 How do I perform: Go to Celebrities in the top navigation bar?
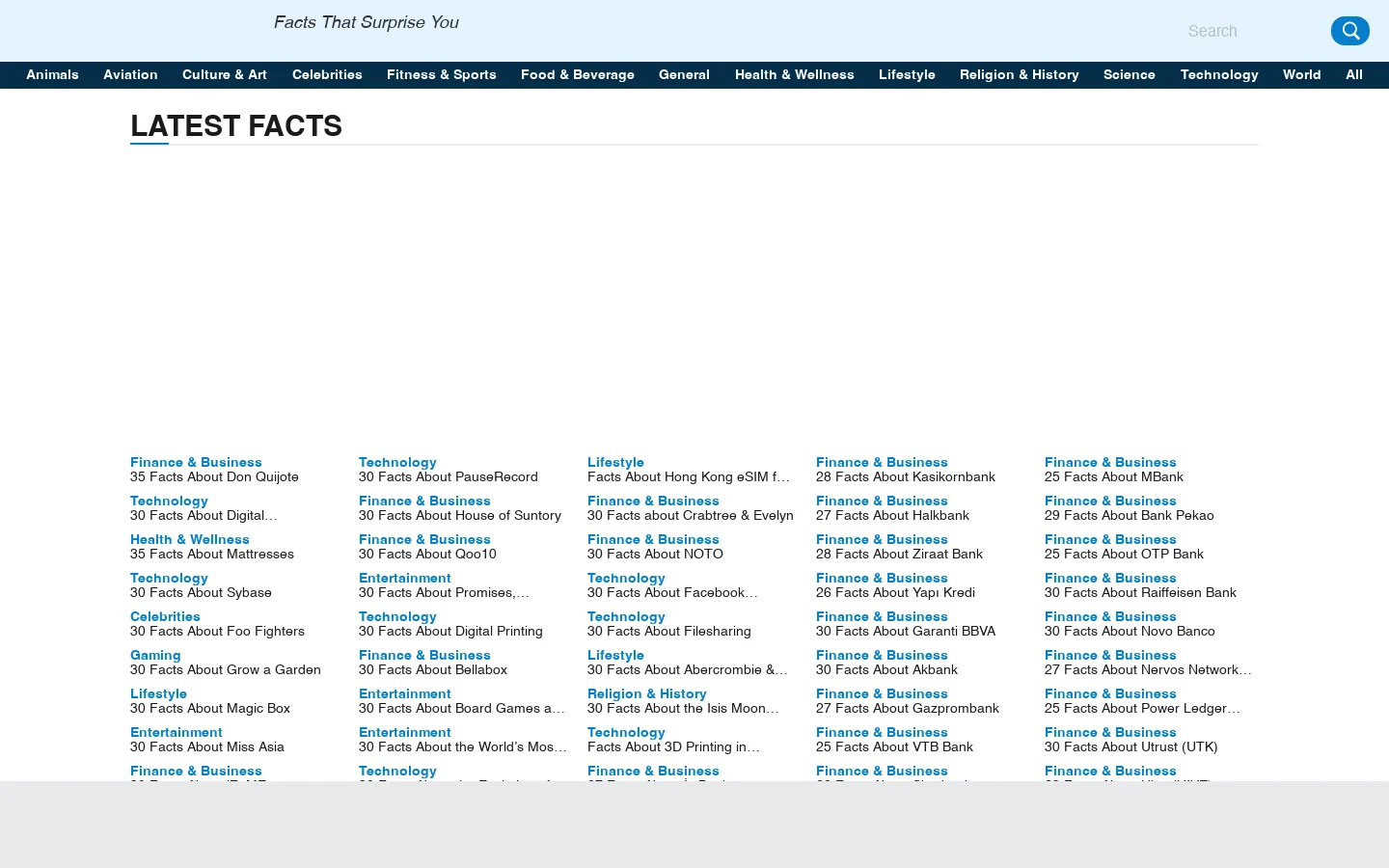click(327, 74)
